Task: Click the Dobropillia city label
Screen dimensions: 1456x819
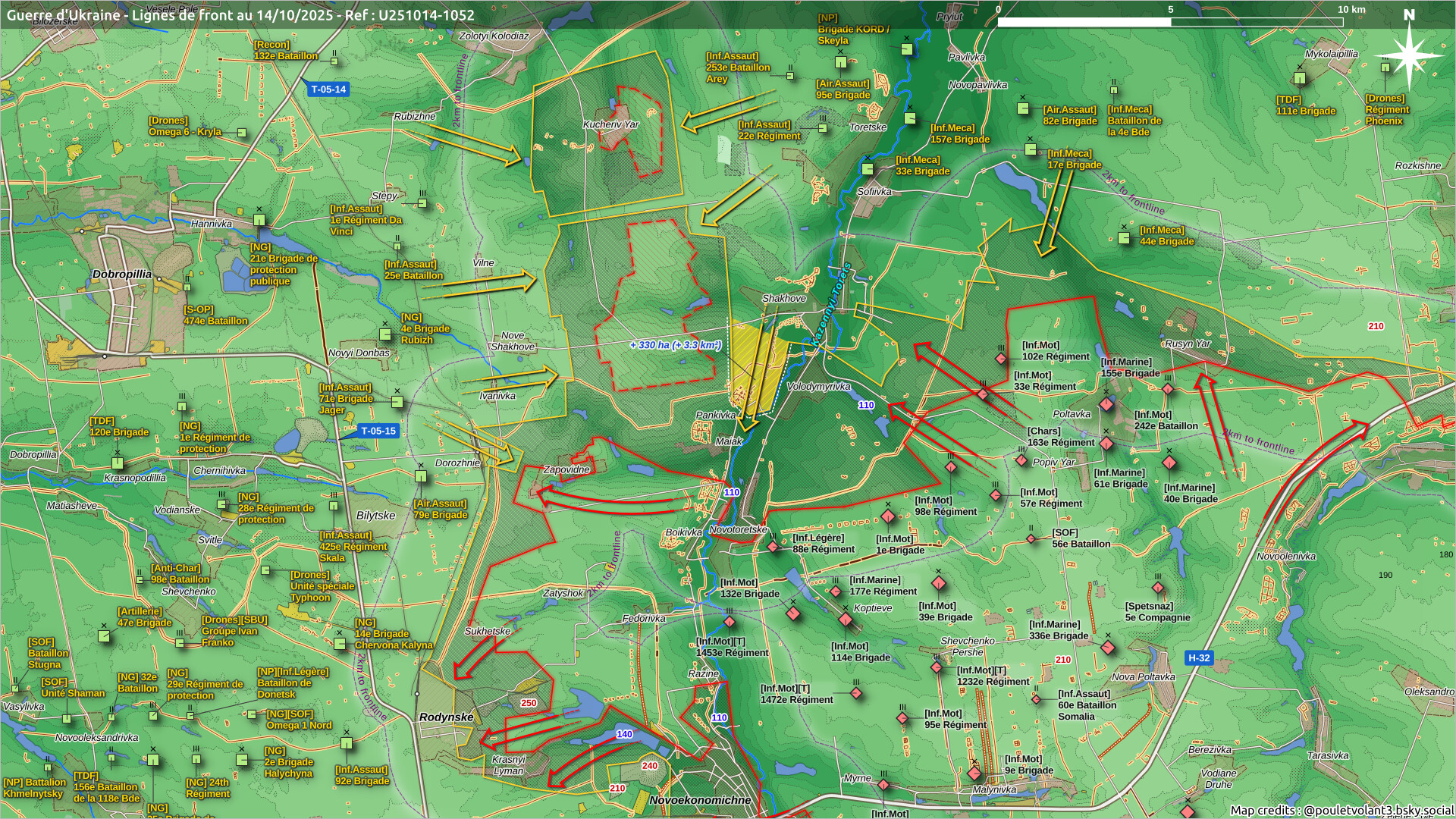Action: [121, 274]
